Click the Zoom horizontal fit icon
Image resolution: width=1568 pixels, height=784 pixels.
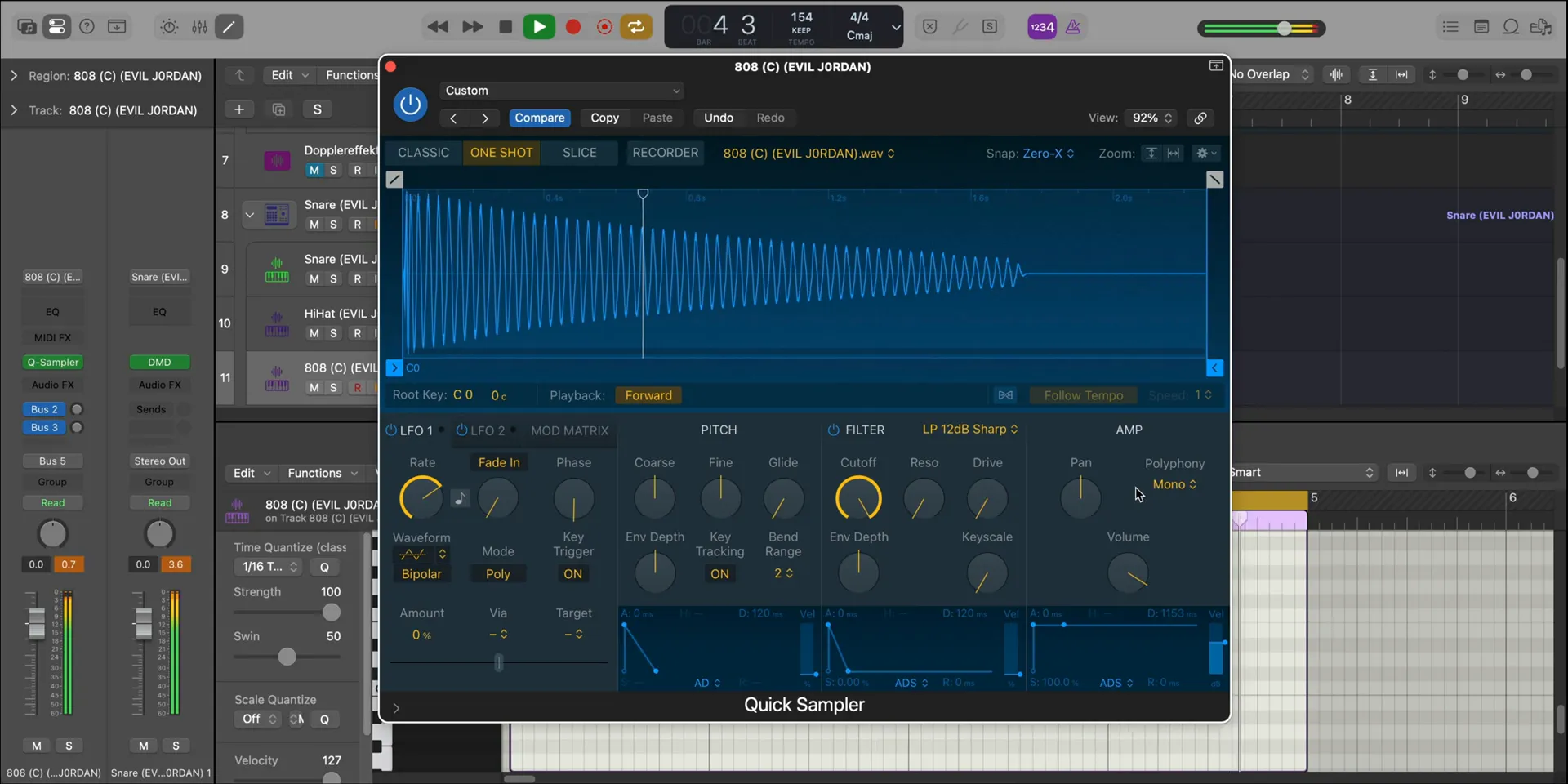pos(1174,154)
